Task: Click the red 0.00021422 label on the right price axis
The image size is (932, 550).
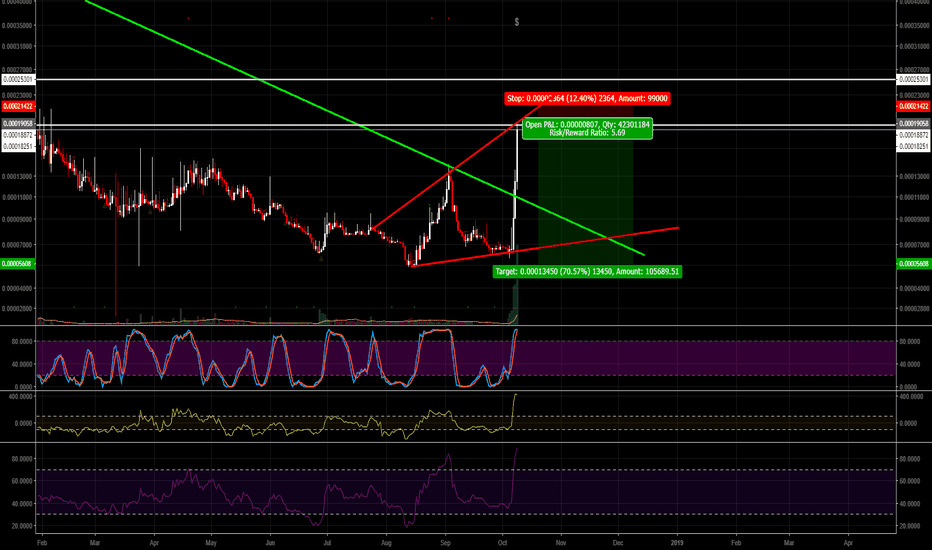Action: coord(914,106)
